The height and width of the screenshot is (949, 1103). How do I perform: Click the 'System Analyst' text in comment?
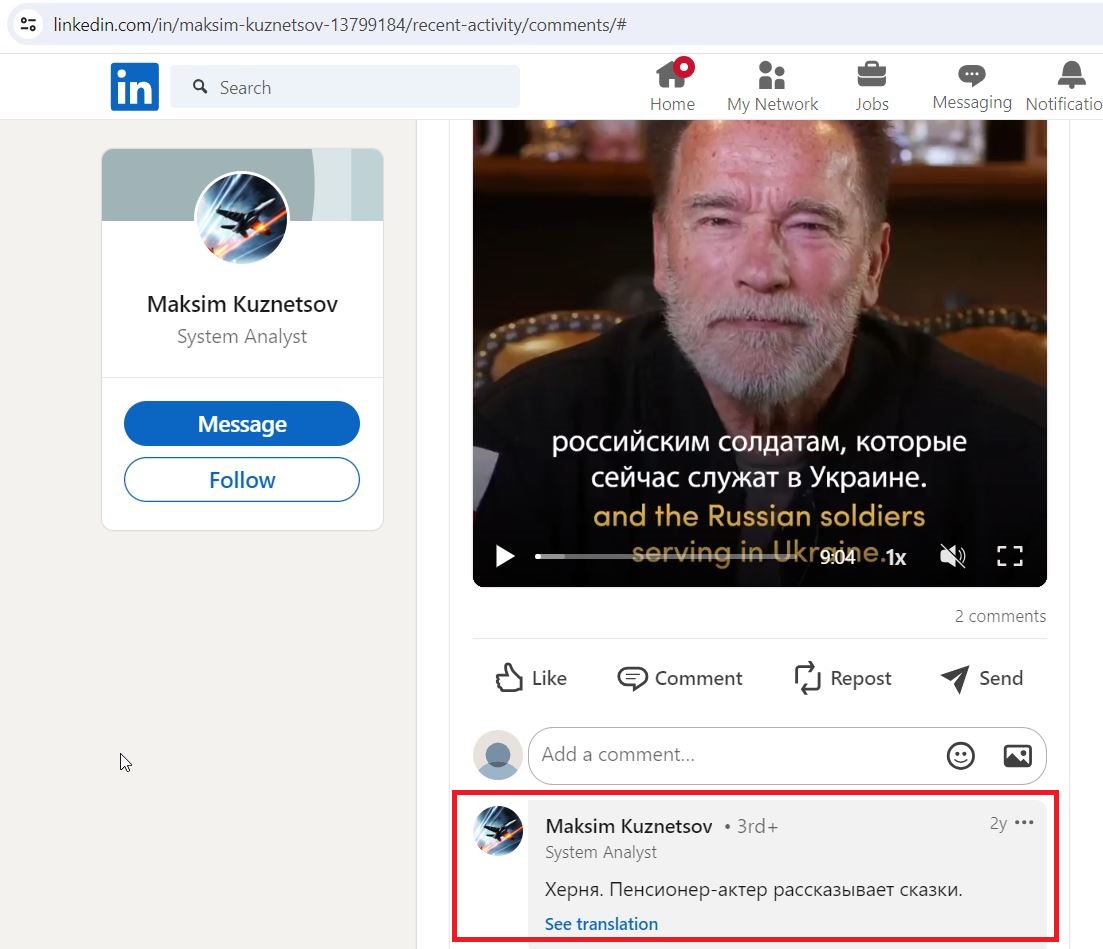[601, 853]
